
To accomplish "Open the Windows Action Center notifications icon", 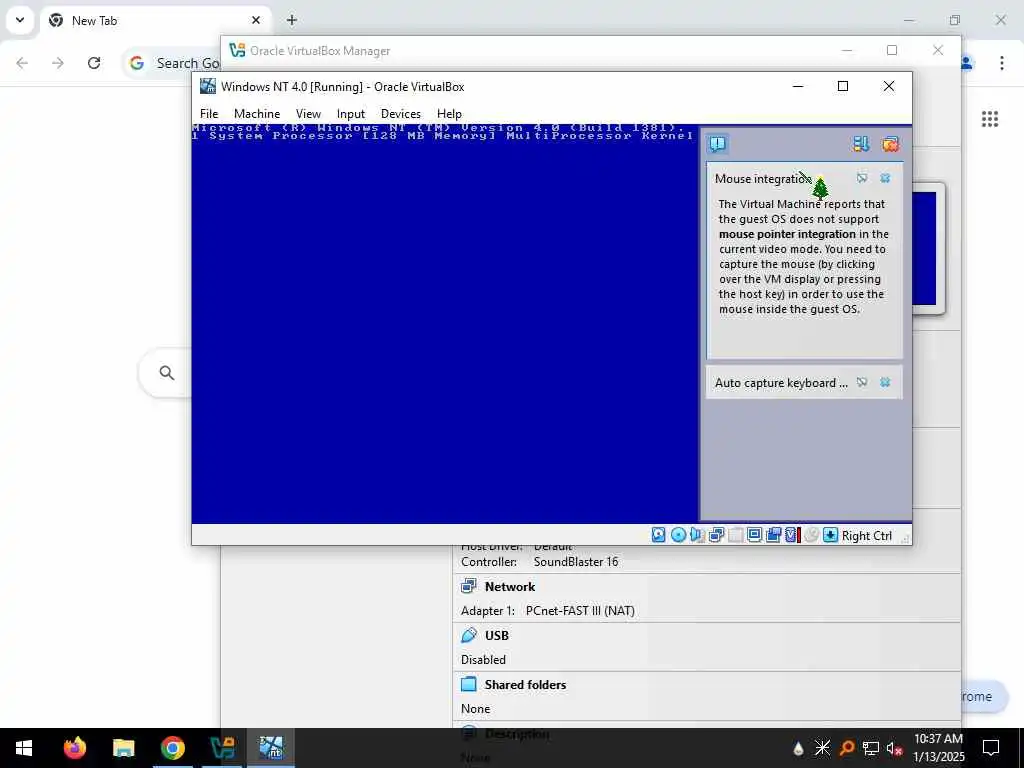I will [x=991, y=748].
